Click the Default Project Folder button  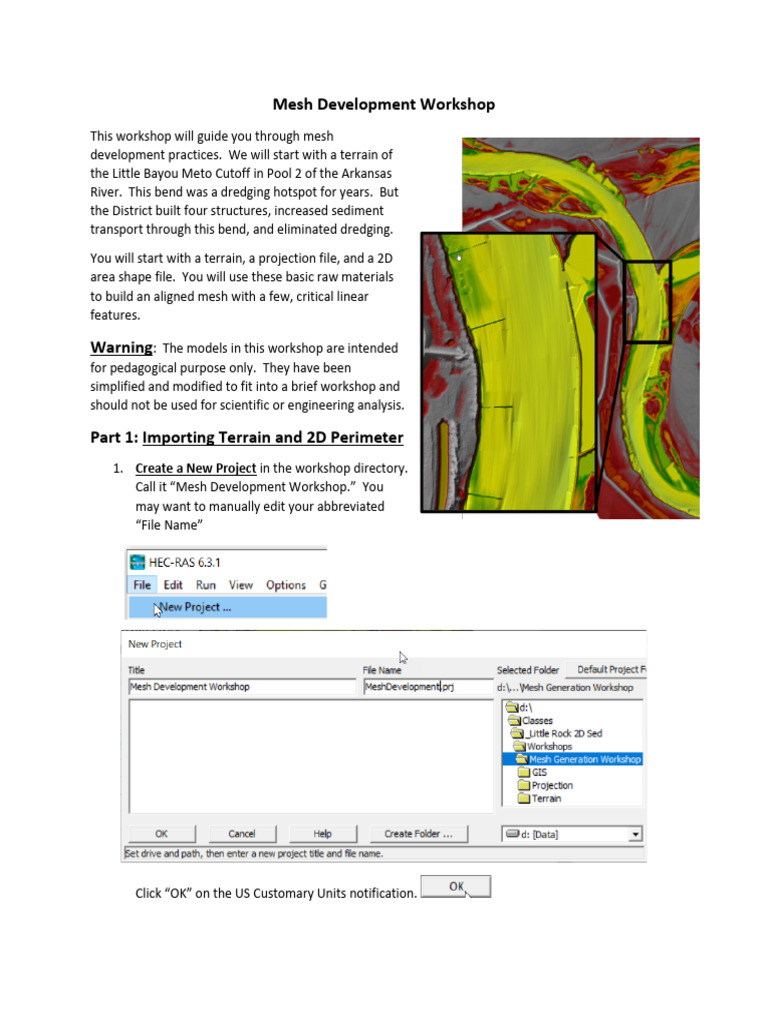pyautogui.click(x=605, y=669)
